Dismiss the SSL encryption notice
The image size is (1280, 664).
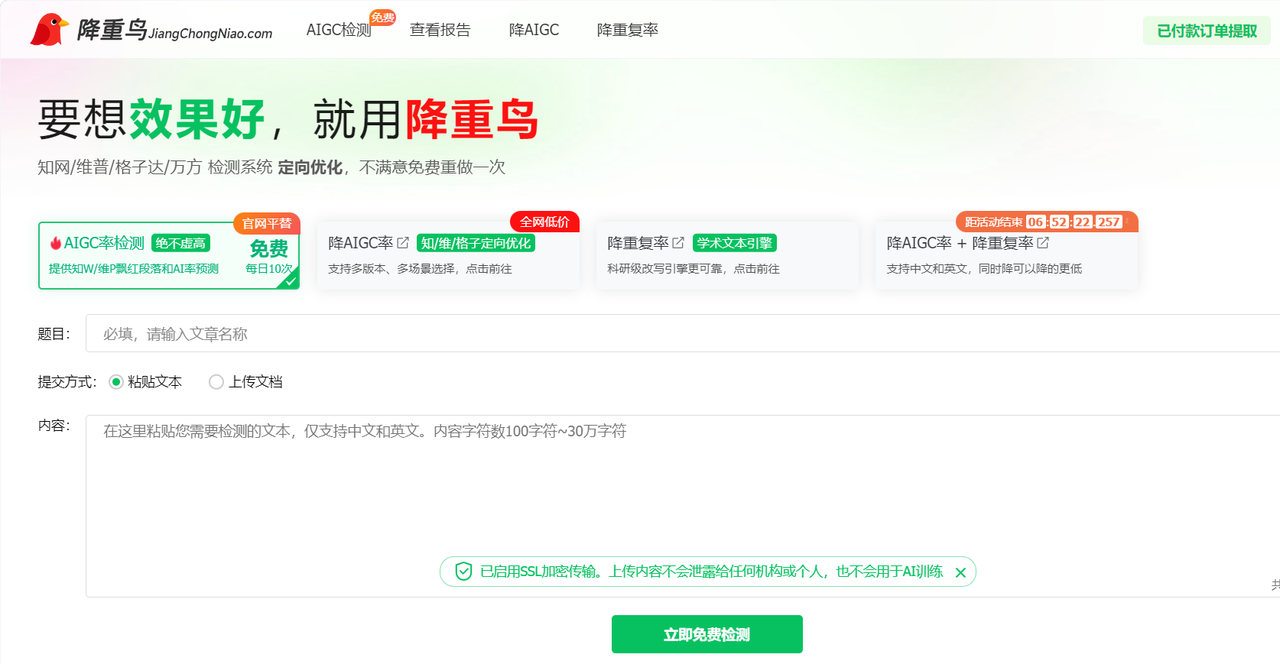coord(960,572)
